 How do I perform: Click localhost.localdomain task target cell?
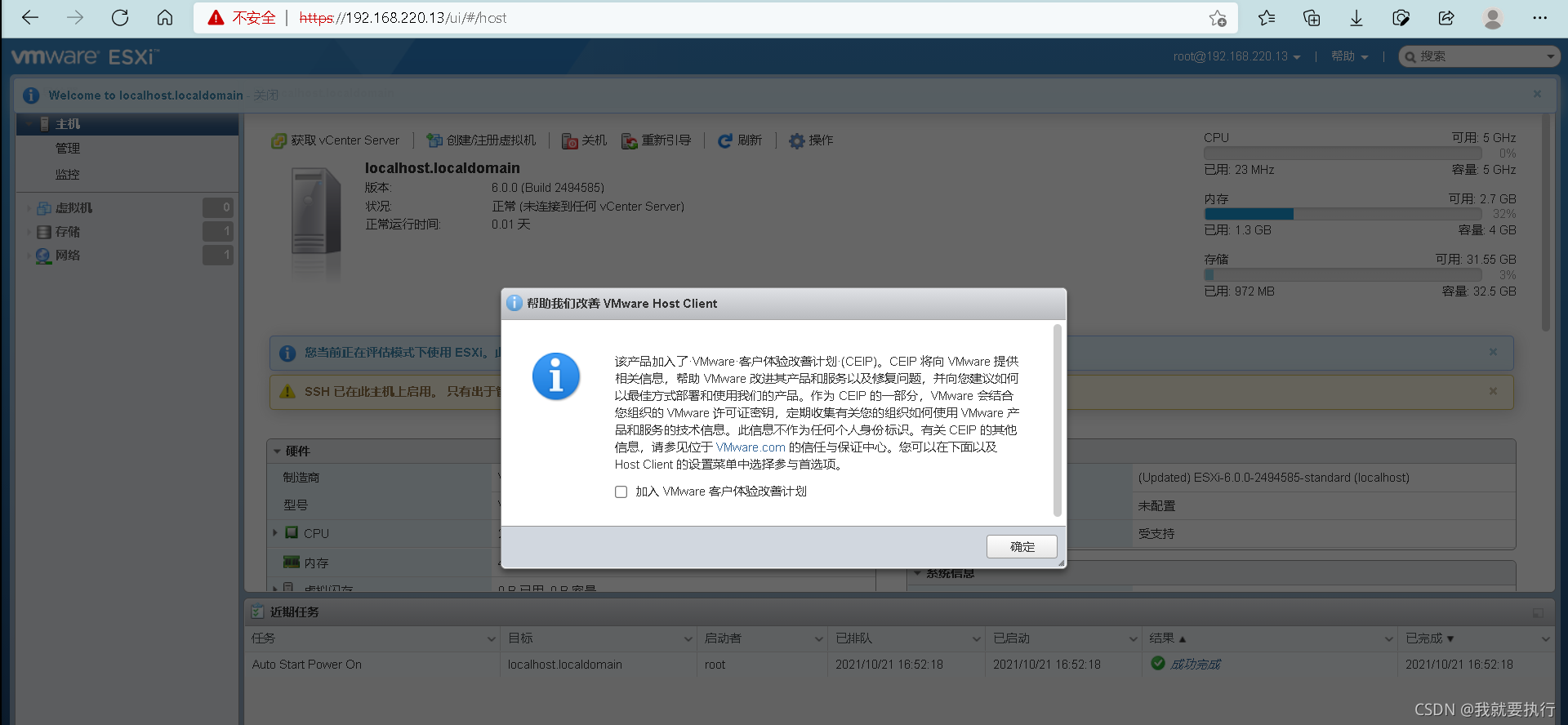coord(565,665)
